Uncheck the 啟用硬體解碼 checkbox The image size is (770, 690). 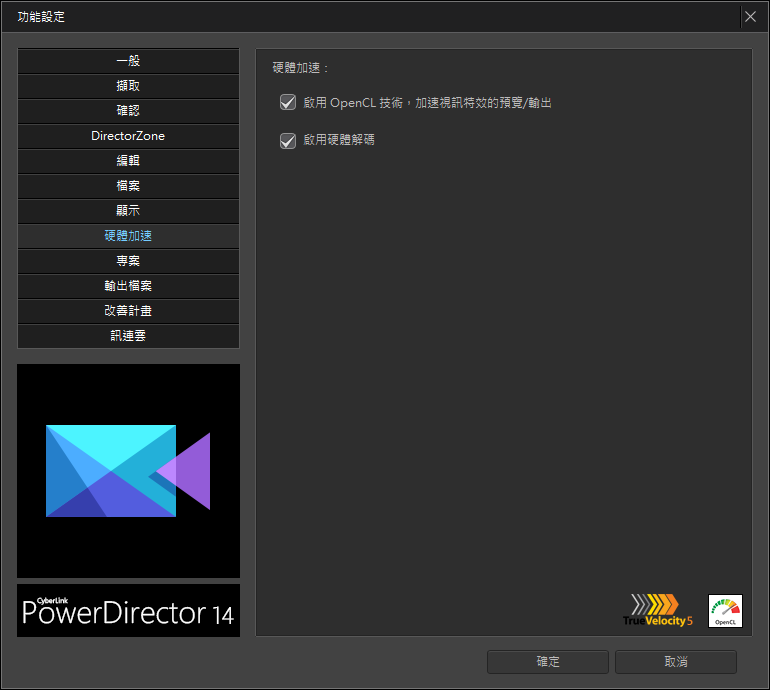point(288,141)
